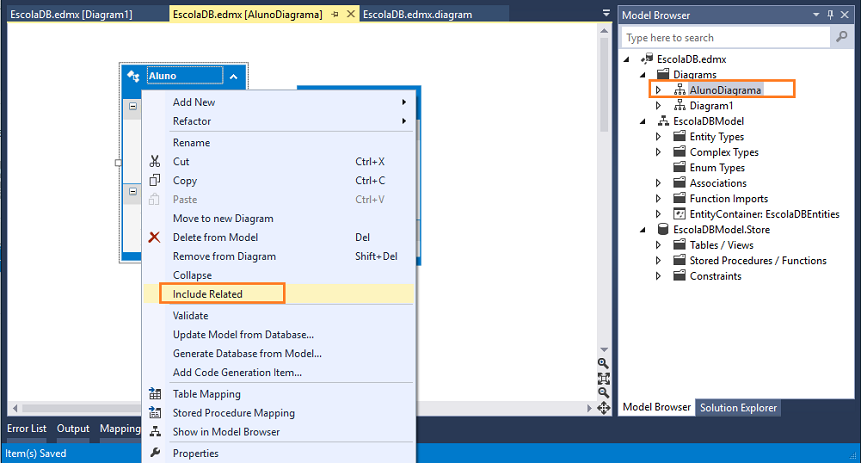Click the EscolaDB.edmx file icon in tree

coord(647,59)
